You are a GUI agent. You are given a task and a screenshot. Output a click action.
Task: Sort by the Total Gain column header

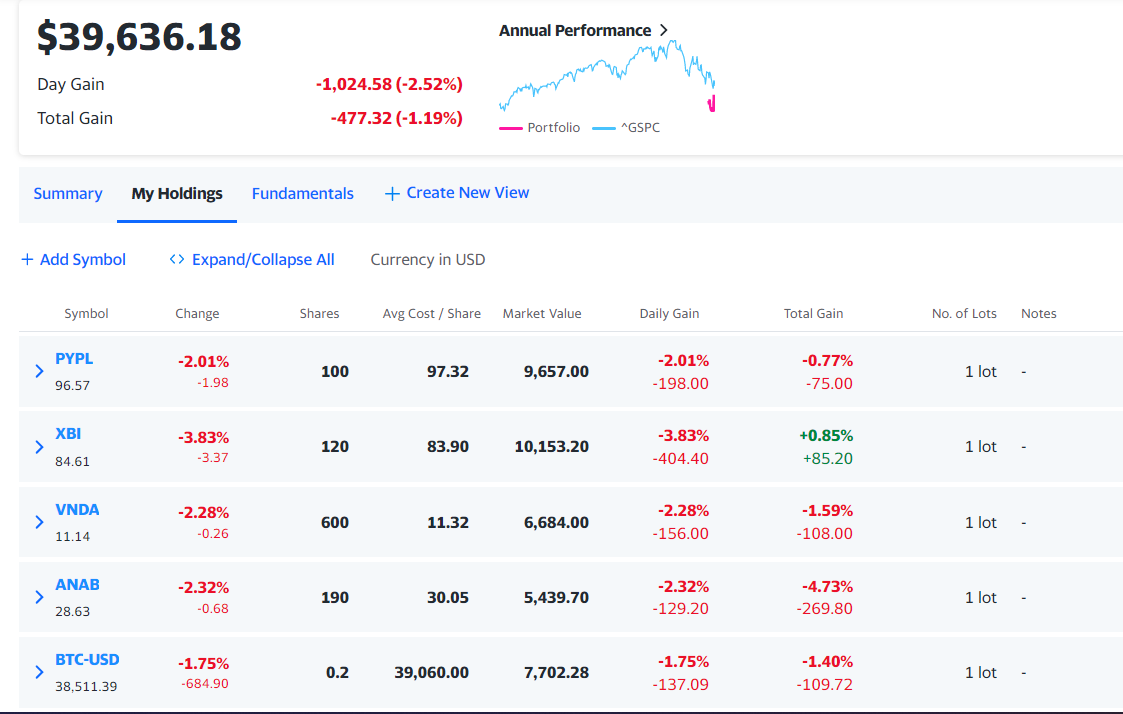[x=814, y=314]
